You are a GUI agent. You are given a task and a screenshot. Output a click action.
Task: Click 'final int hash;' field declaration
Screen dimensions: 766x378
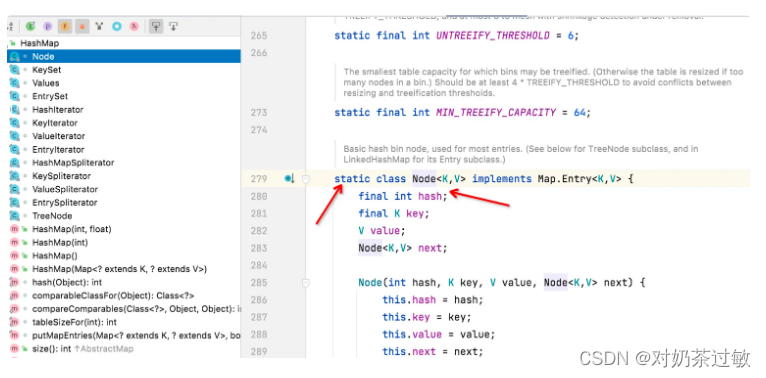coord(403,196)
